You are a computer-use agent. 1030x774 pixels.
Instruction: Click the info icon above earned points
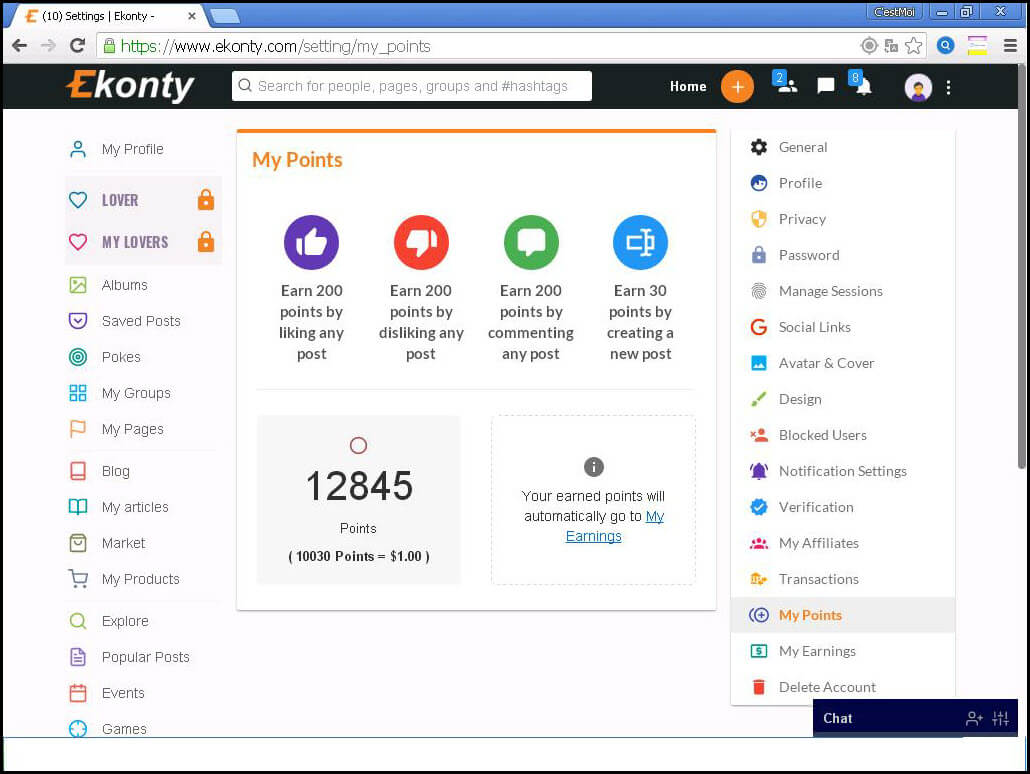click(593, 467)
